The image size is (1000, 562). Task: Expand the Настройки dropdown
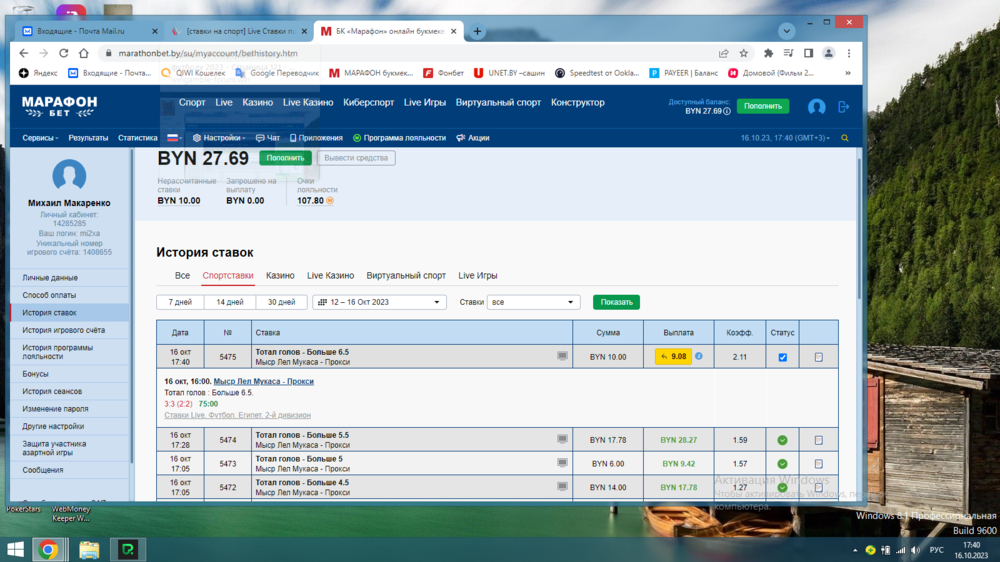219,138
